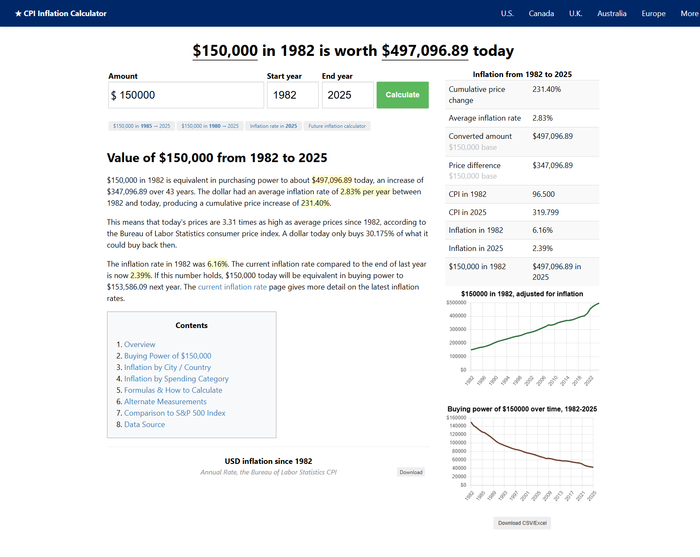The width and height of the screenshot is (700, 557).
Task: Open the Inflation rate in 2025 chip
Action: [x=273, y=126]
